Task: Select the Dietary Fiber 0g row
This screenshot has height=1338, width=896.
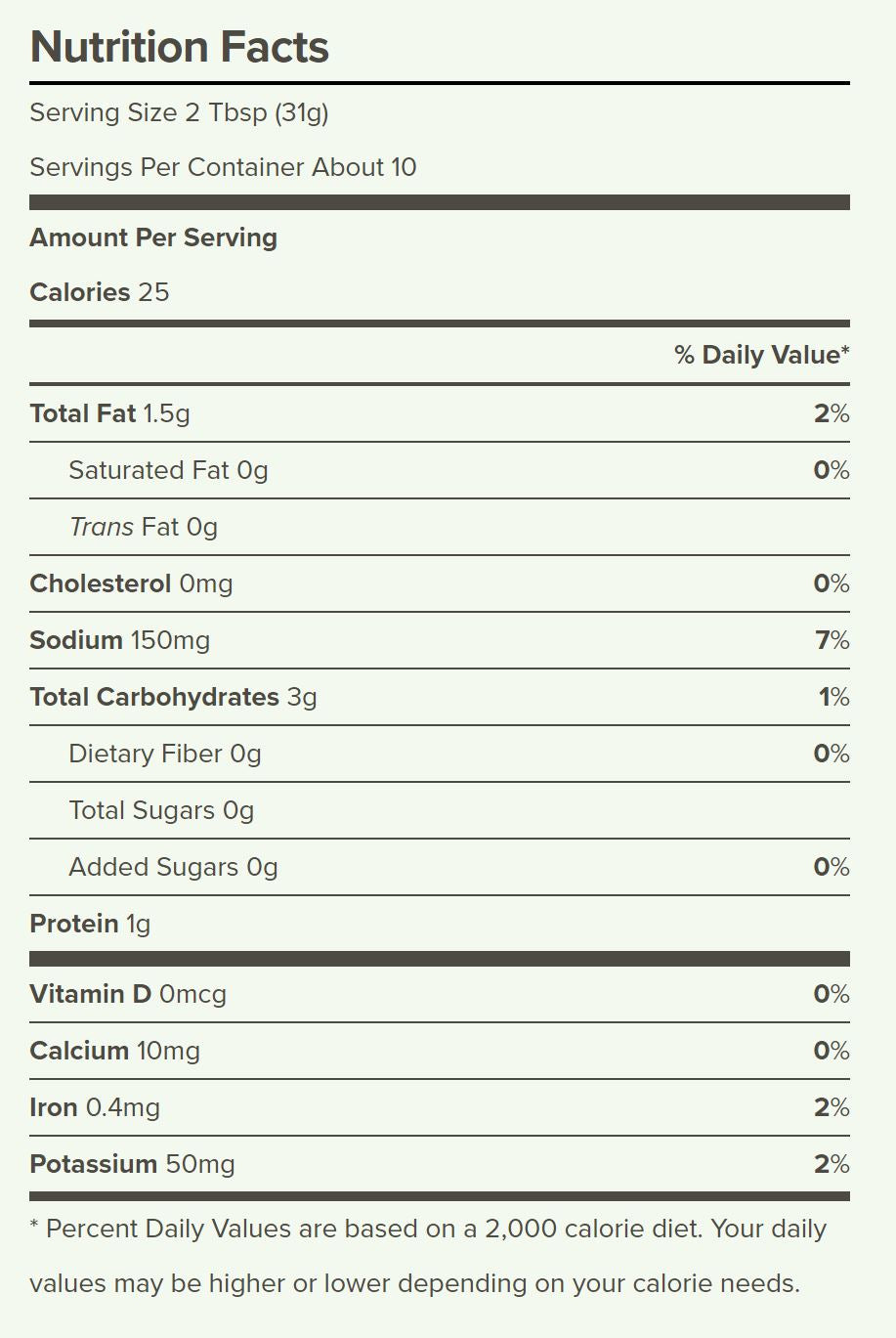Action: pos(440,754)
